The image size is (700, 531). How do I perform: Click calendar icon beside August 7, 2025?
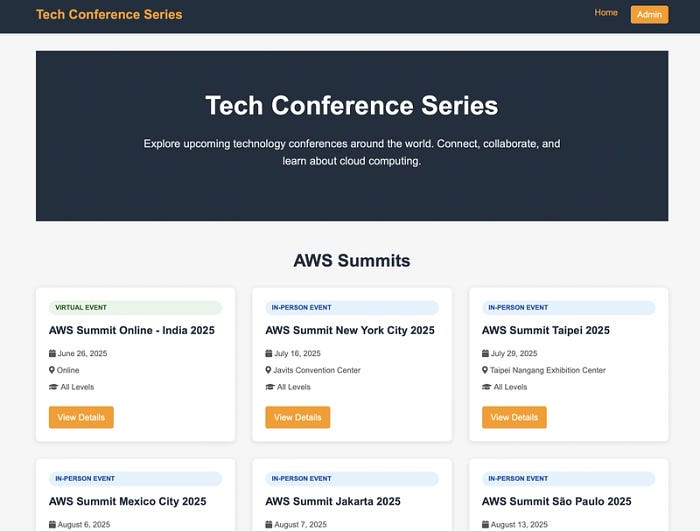[269, 524]
